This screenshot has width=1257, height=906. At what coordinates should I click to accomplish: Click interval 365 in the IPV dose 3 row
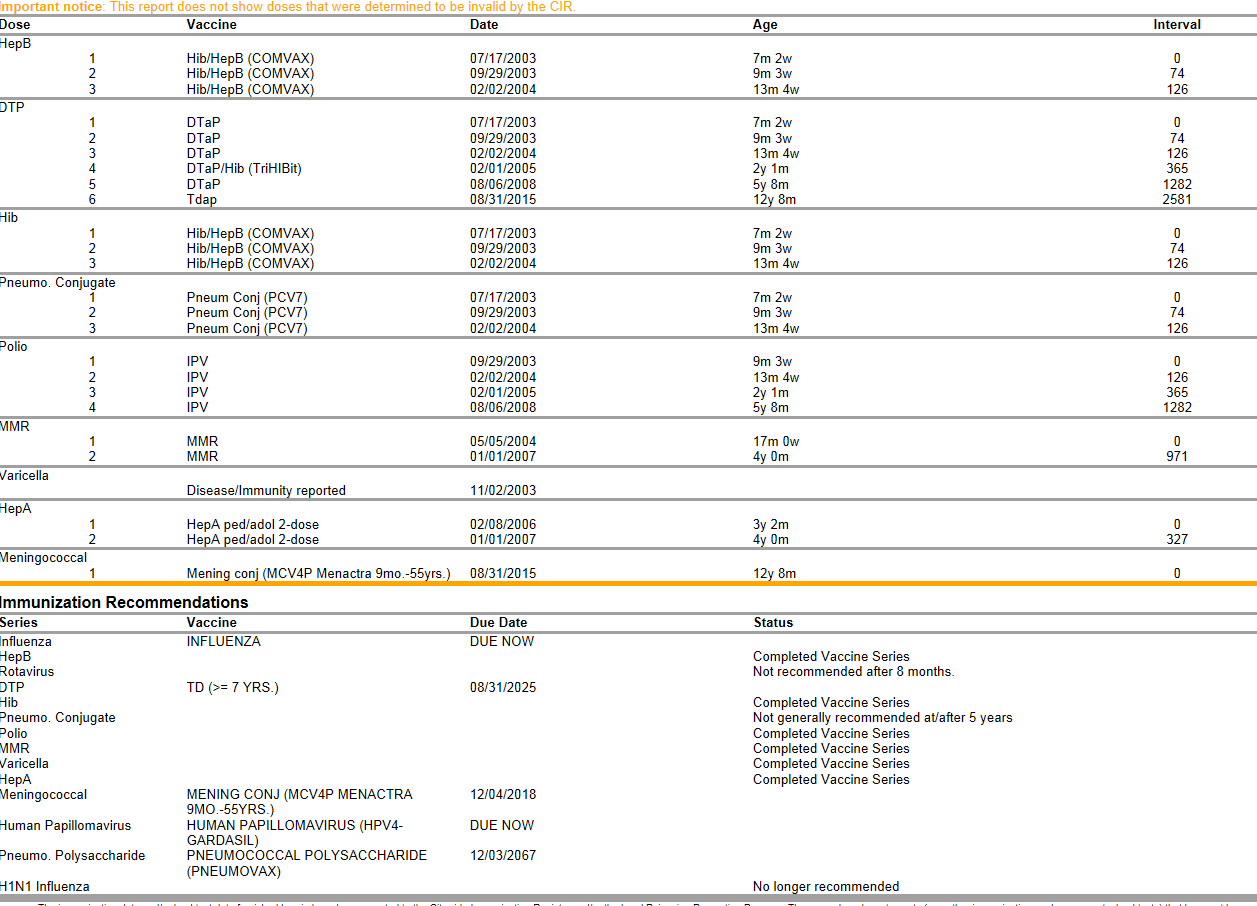pyautogui.click(x=1177, y=393)
